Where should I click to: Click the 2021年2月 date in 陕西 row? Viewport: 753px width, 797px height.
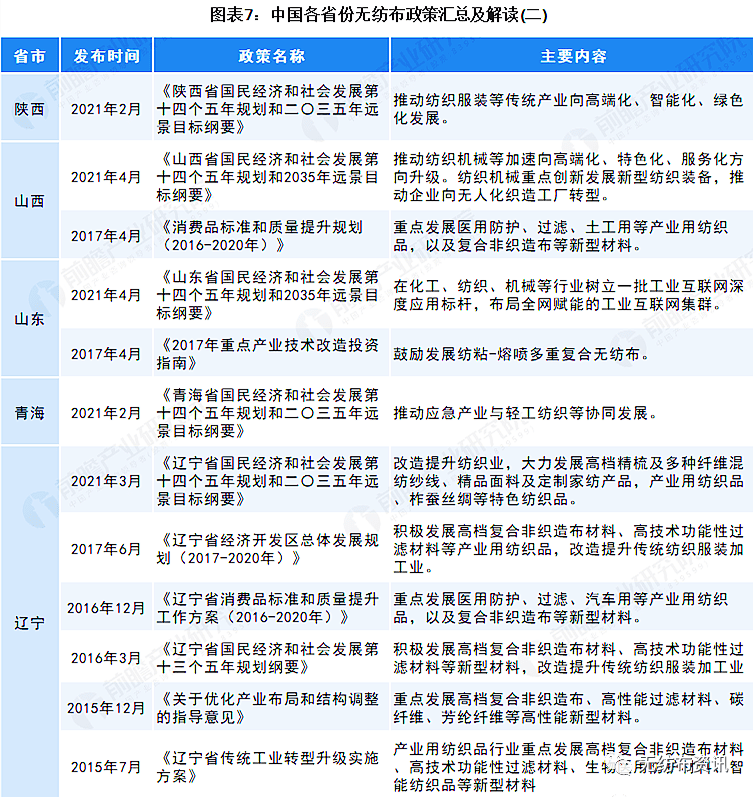(x=106, y=109)
